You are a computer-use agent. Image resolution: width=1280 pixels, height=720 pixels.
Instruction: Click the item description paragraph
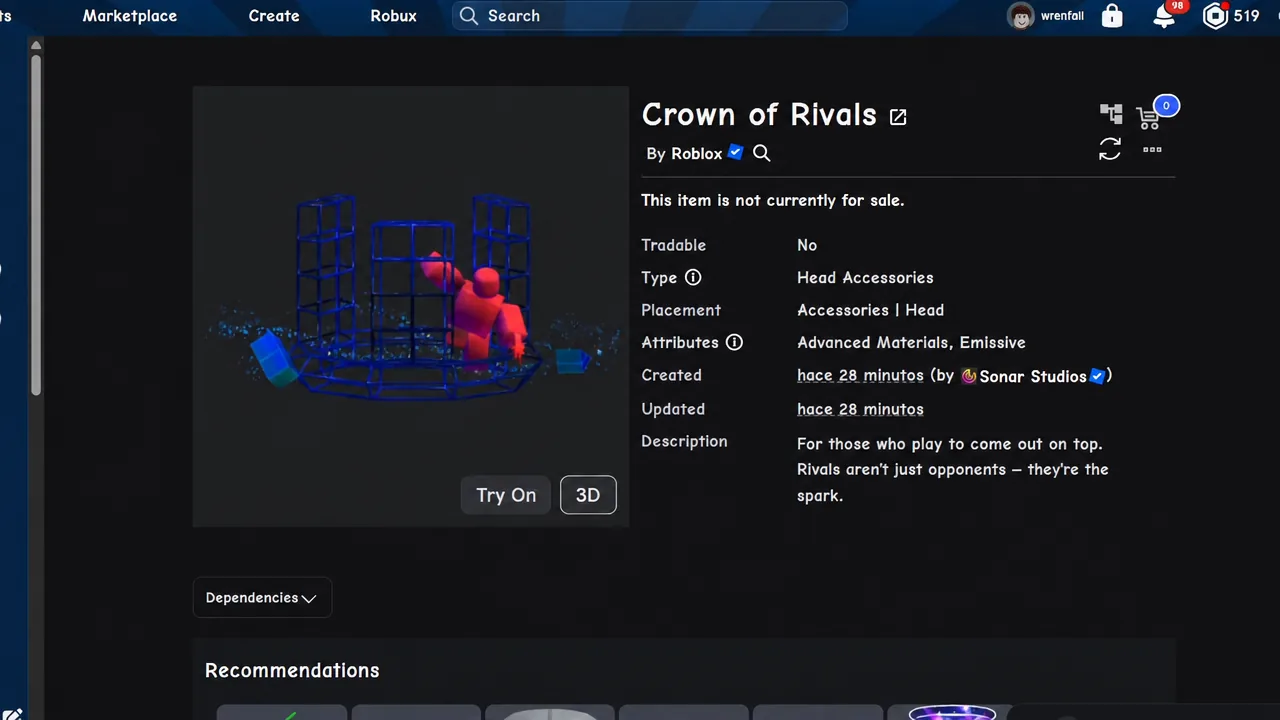pyautogui.click(x=953, y=469)
